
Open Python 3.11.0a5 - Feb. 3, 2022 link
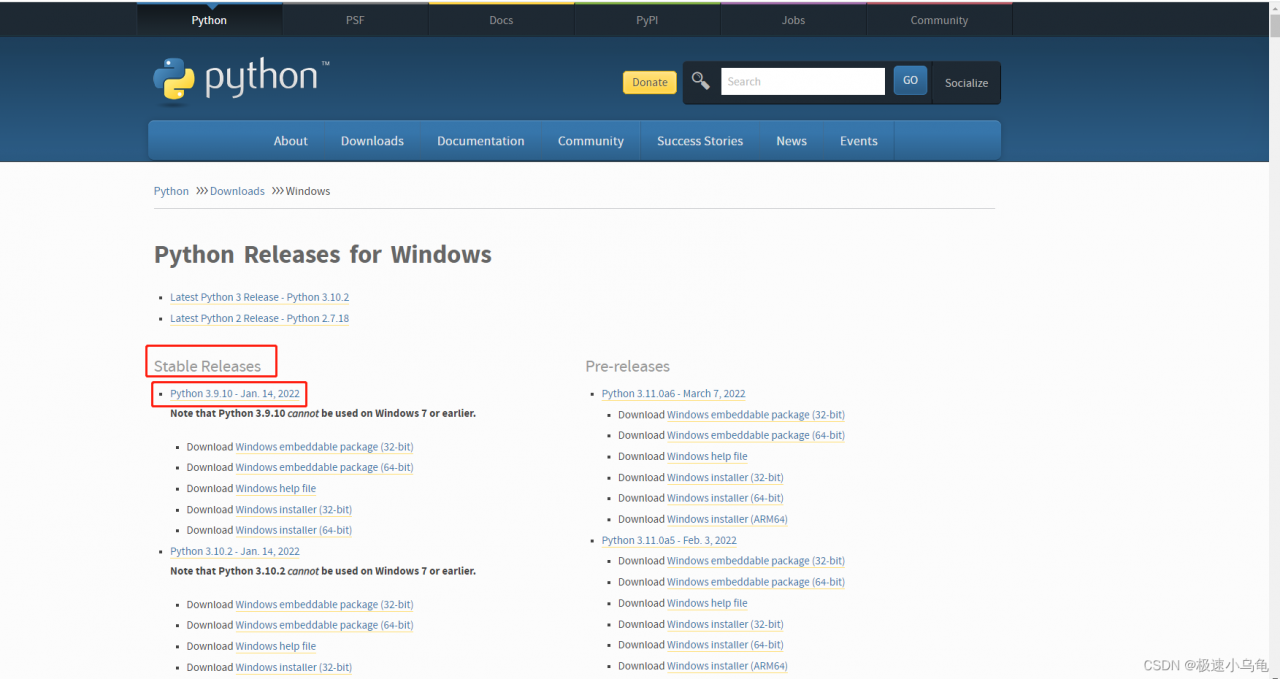coord(668,540)
